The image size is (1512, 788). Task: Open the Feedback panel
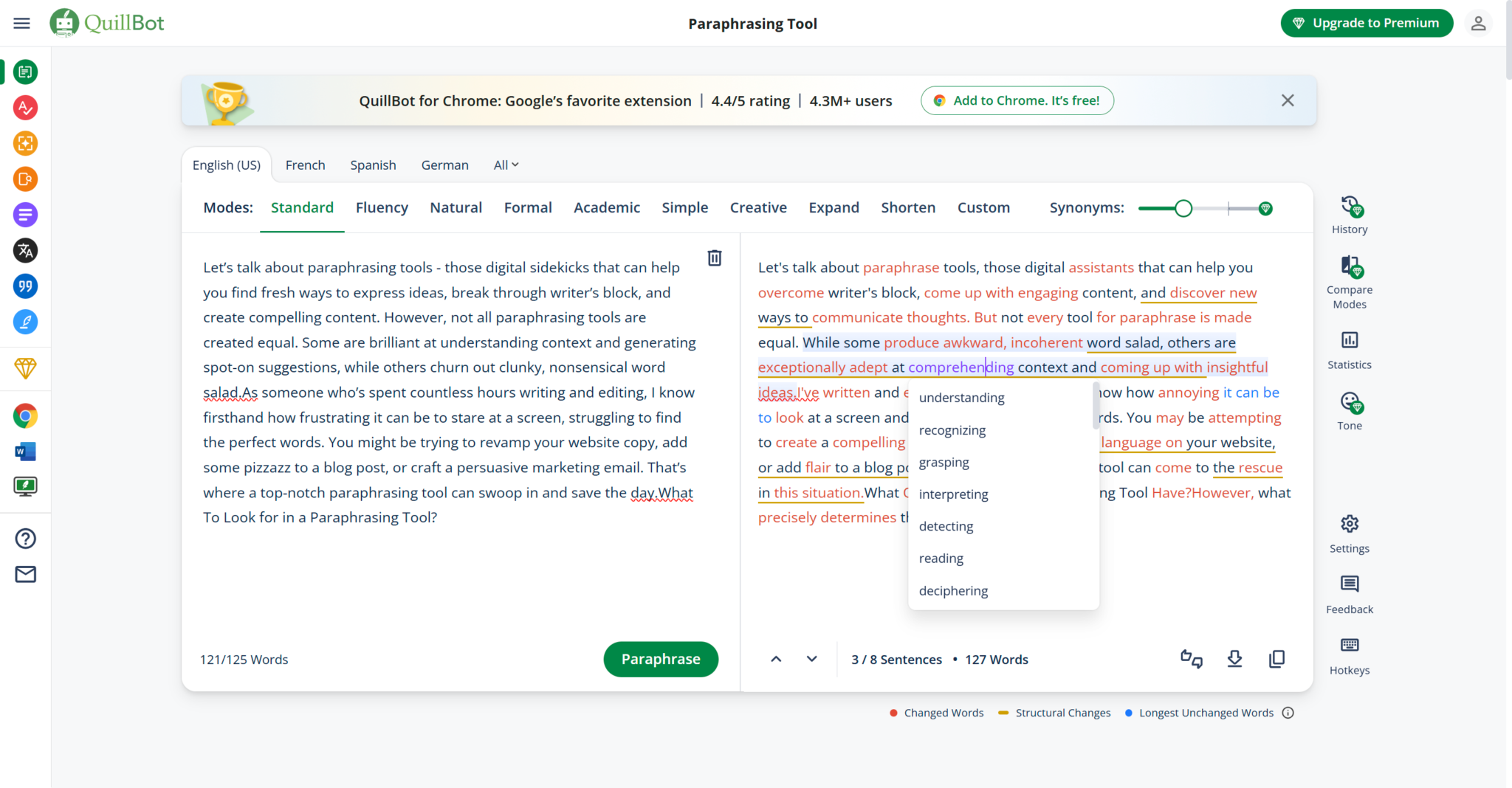pyautogui.click(x=1350, y=595)
